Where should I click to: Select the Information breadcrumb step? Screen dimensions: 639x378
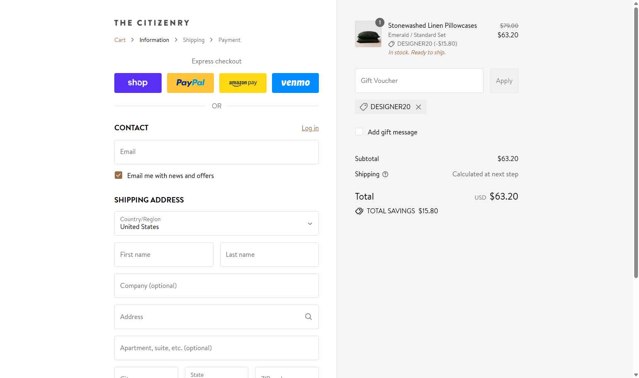pyautogui.click(x=154, y=40)
